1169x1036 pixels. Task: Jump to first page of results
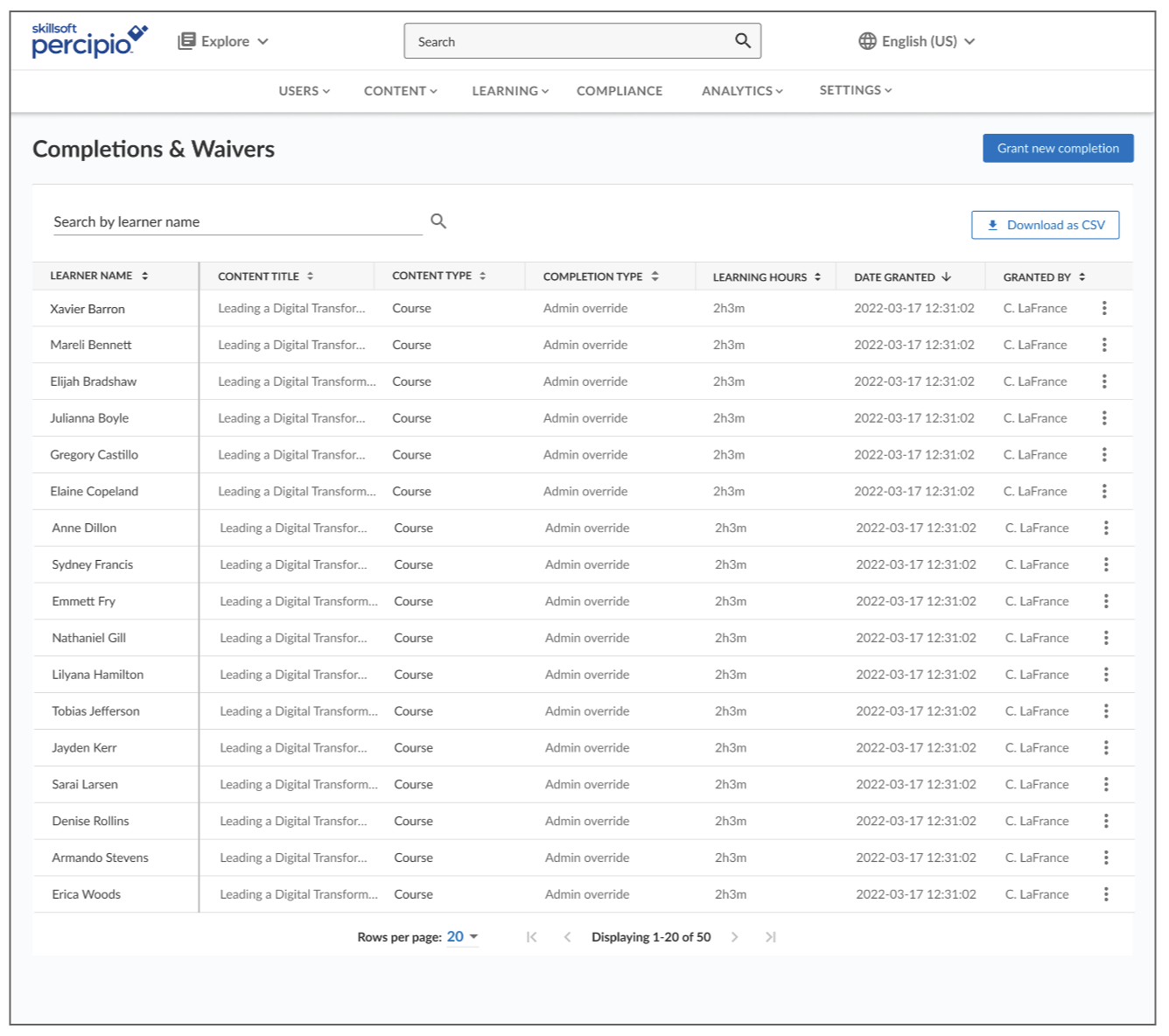[531, 937]
